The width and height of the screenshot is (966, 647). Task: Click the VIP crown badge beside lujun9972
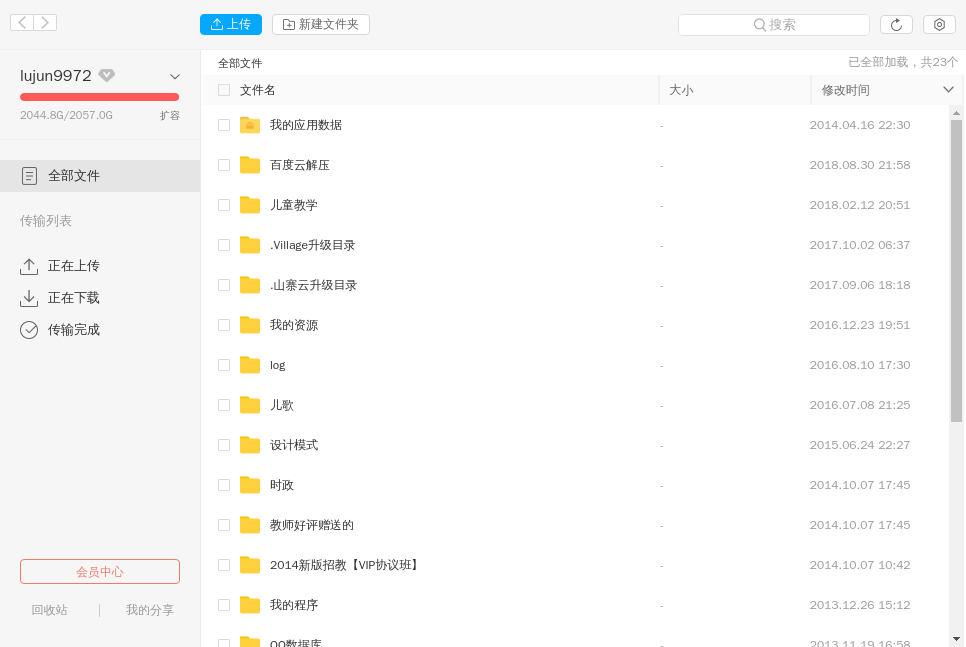pos(107,74)
